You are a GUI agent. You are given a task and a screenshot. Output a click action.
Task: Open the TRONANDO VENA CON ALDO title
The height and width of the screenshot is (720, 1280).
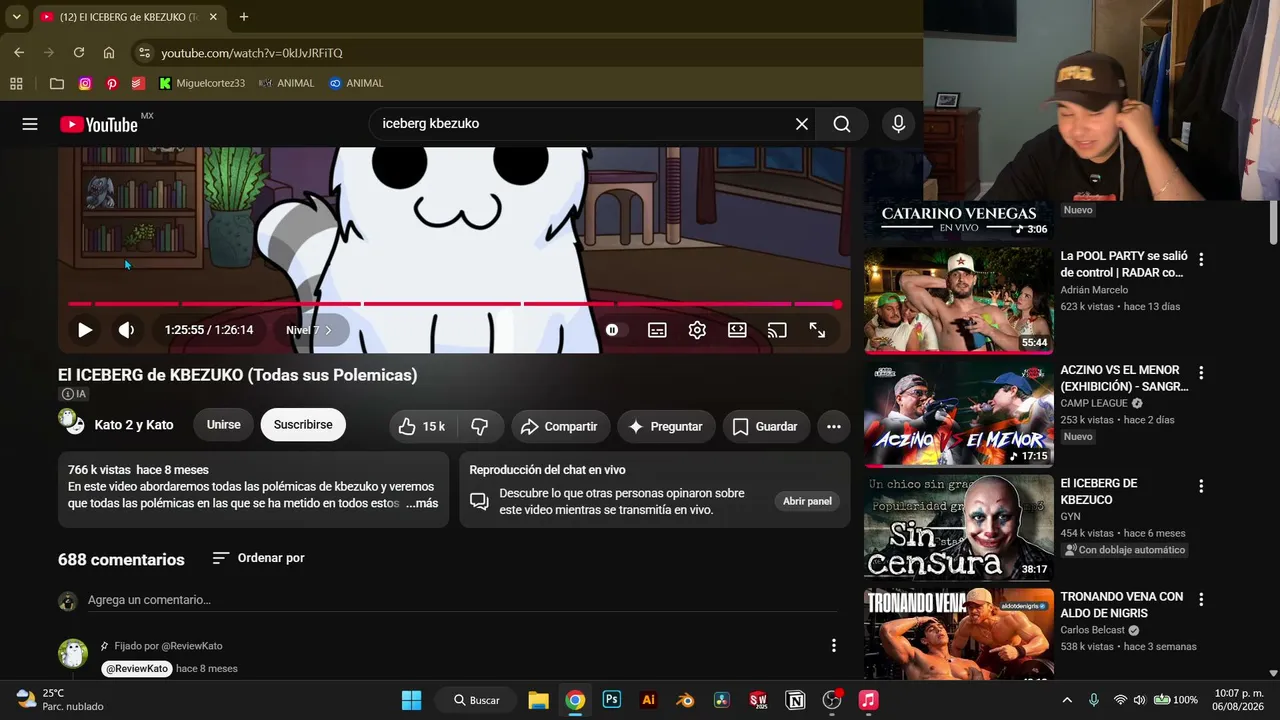click(x=1122, y=605)
